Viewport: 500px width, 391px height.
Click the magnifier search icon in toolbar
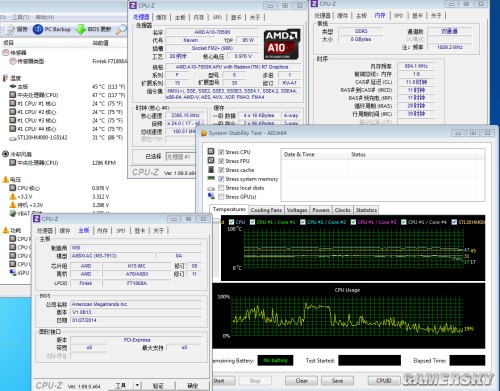121,30
